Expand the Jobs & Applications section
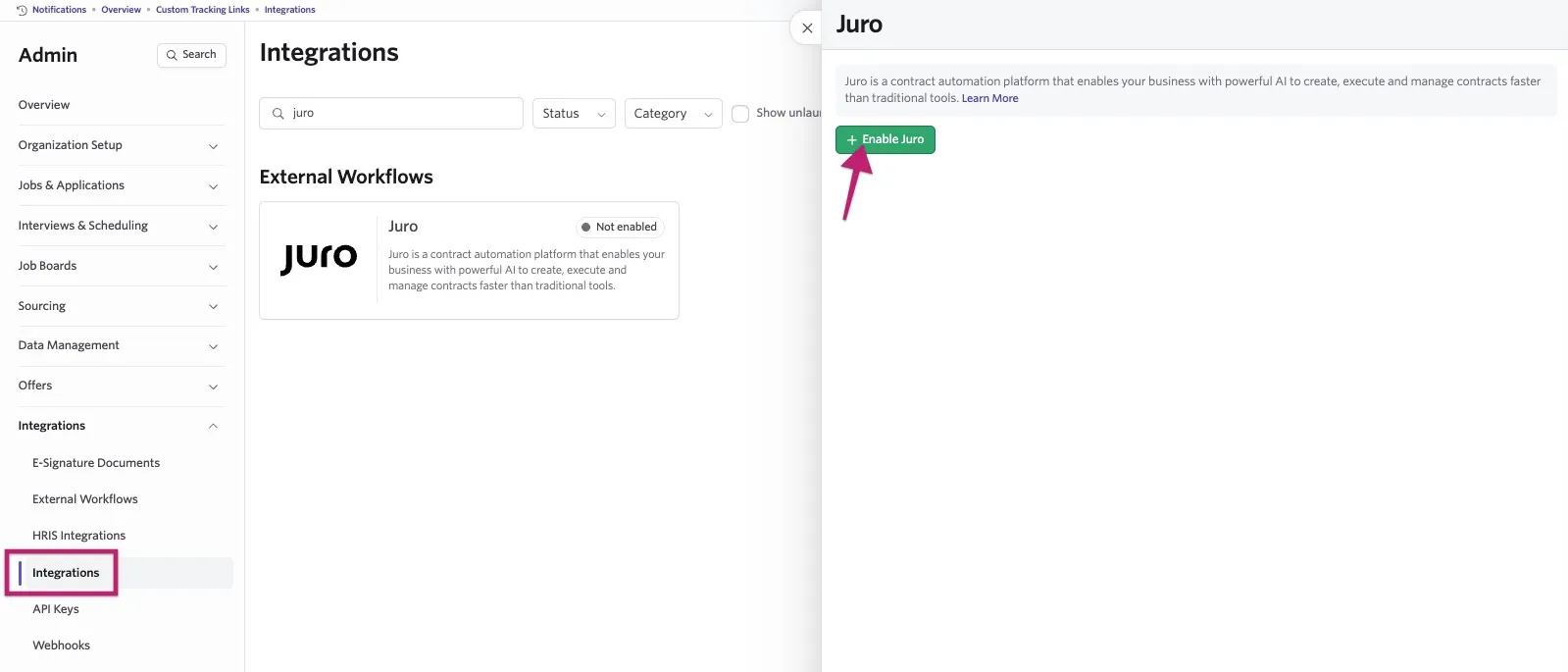 pos(122,185)
